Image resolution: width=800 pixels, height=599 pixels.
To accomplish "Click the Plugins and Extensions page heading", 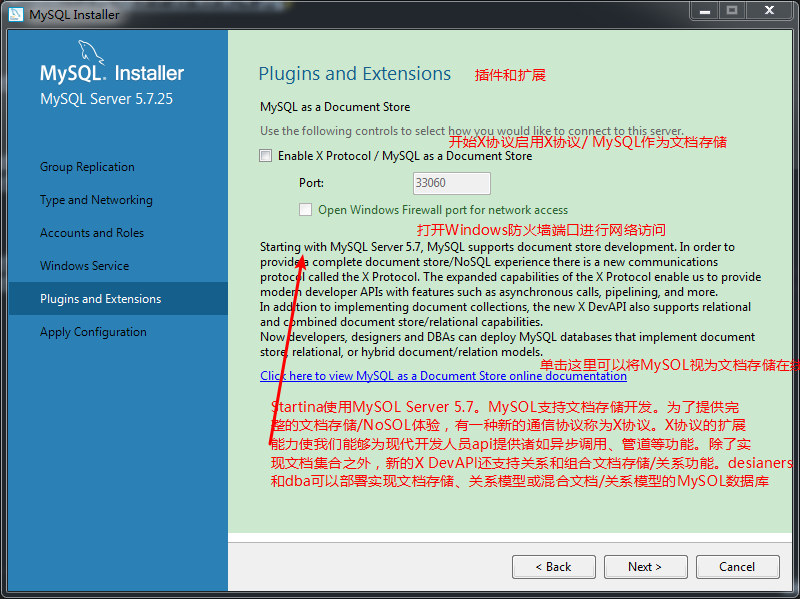I will [354, 74].
